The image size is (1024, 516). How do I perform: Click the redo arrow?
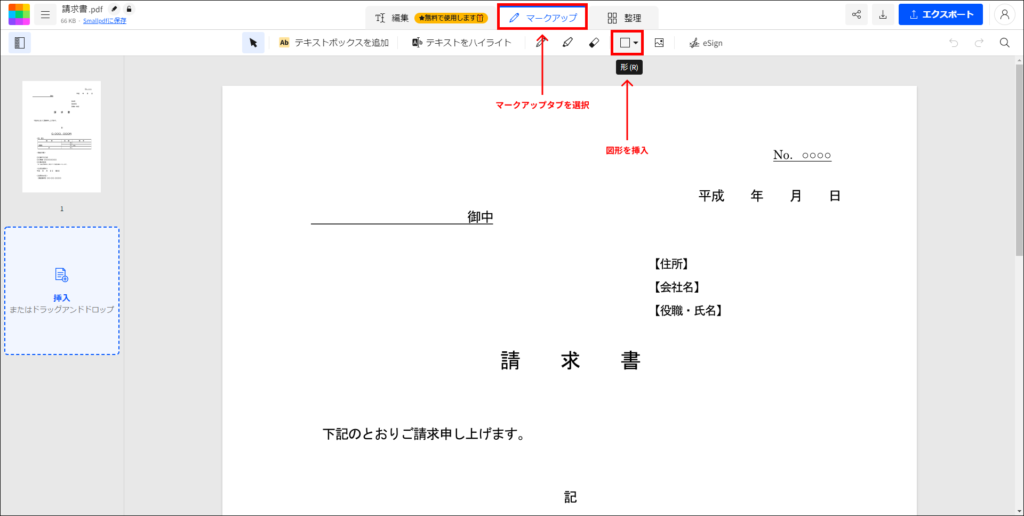(979, 42)
